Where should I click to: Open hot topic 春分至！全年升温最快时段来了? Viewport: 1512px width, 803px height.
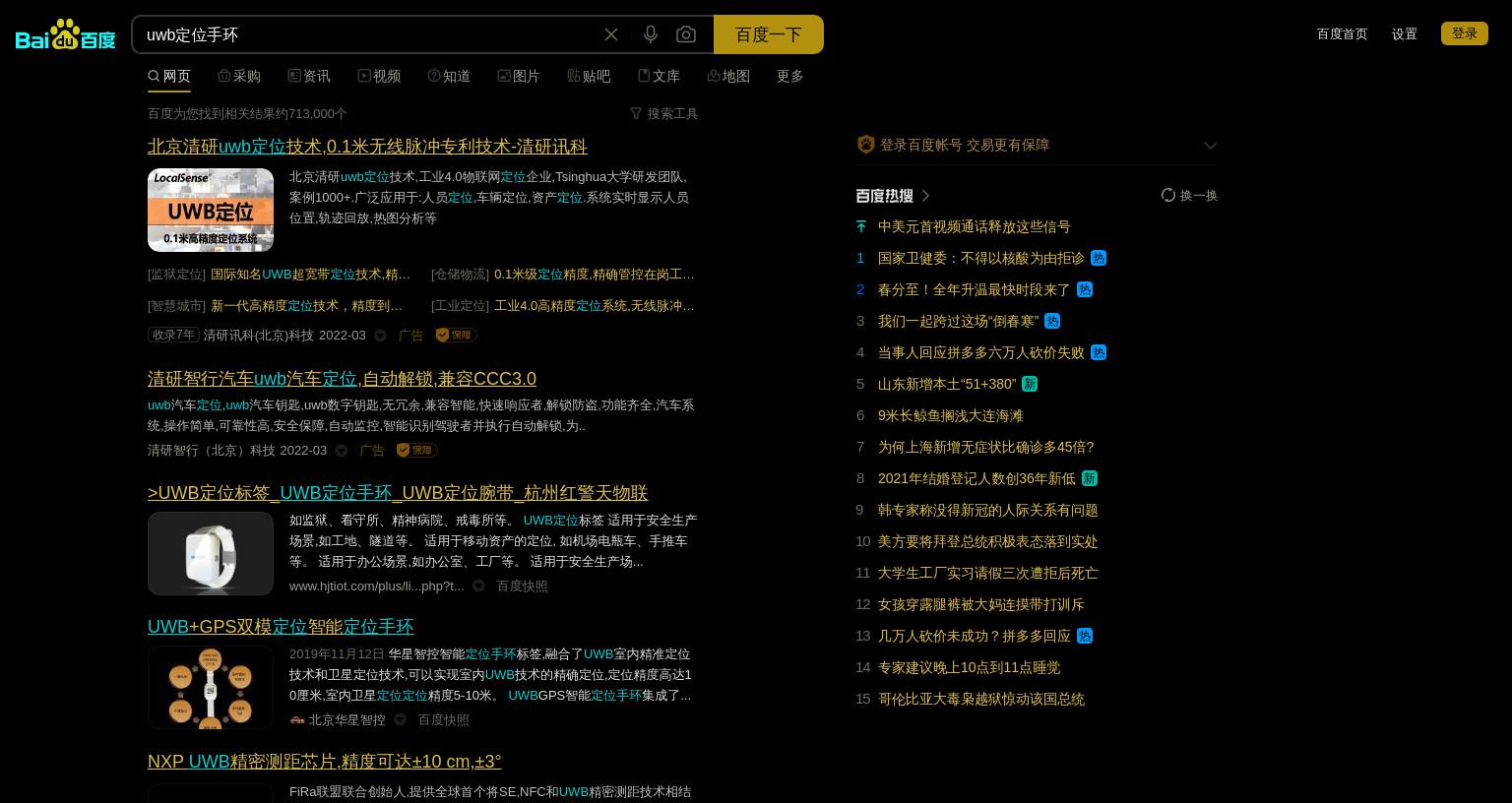coord(975,289)
